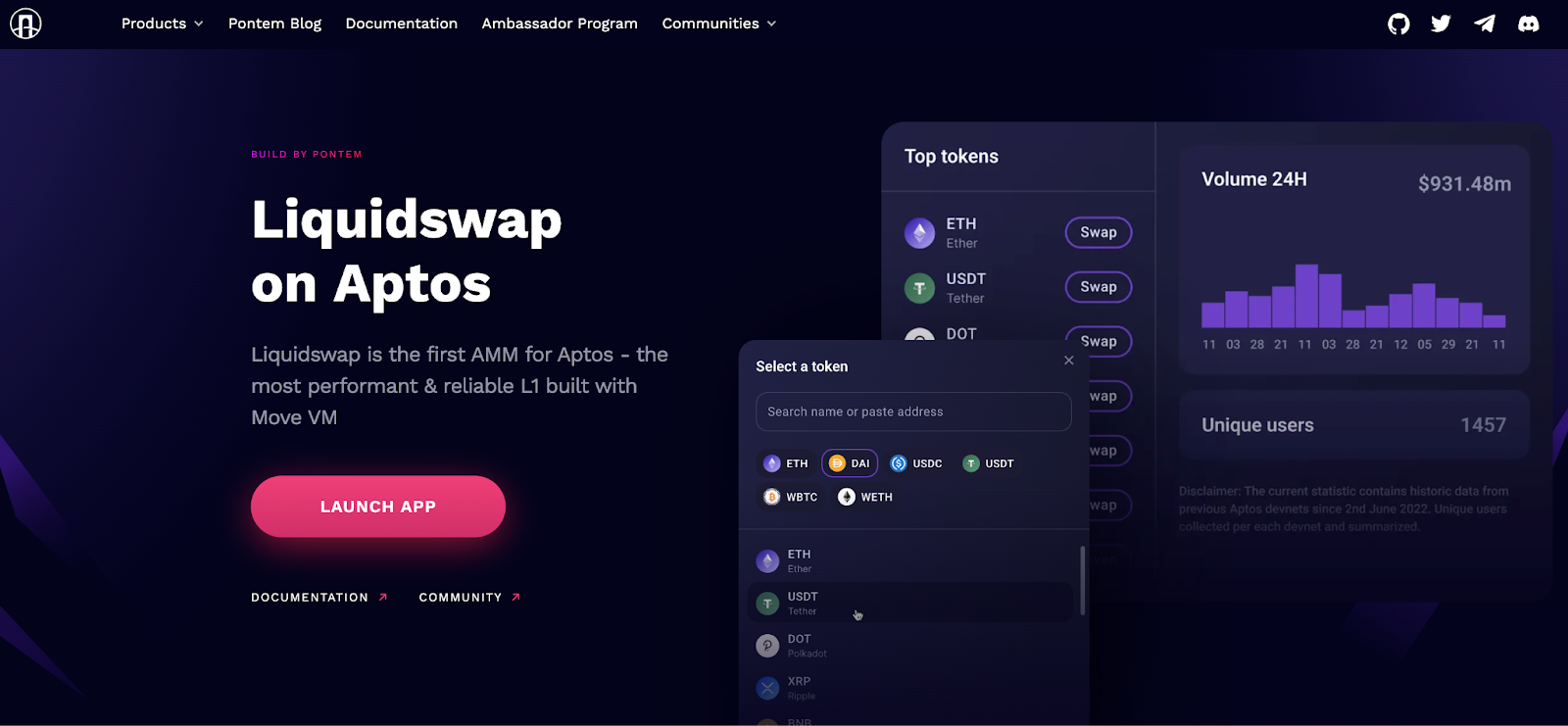This screenshot has width=1568, height=726.
Task: Select the USDT quick token chip
Action: pyautogui.click(x=988, y=463)
